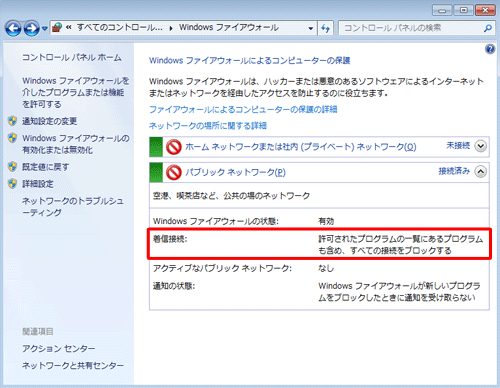The height and width of the screenshot is (388, 500).
Task: Open ファイアウォールによるコンピューターの保護の詳細 link
Action: click(243, 109)
